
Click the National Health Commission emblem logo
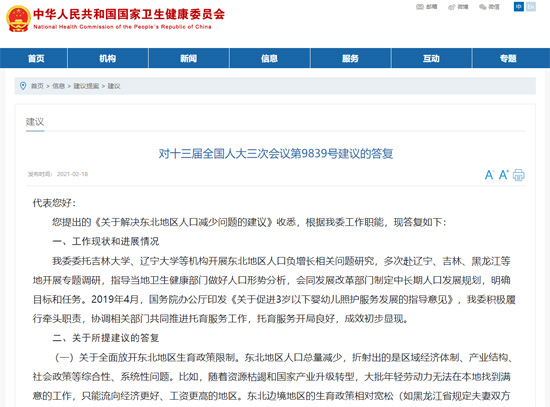coord(18,19)
